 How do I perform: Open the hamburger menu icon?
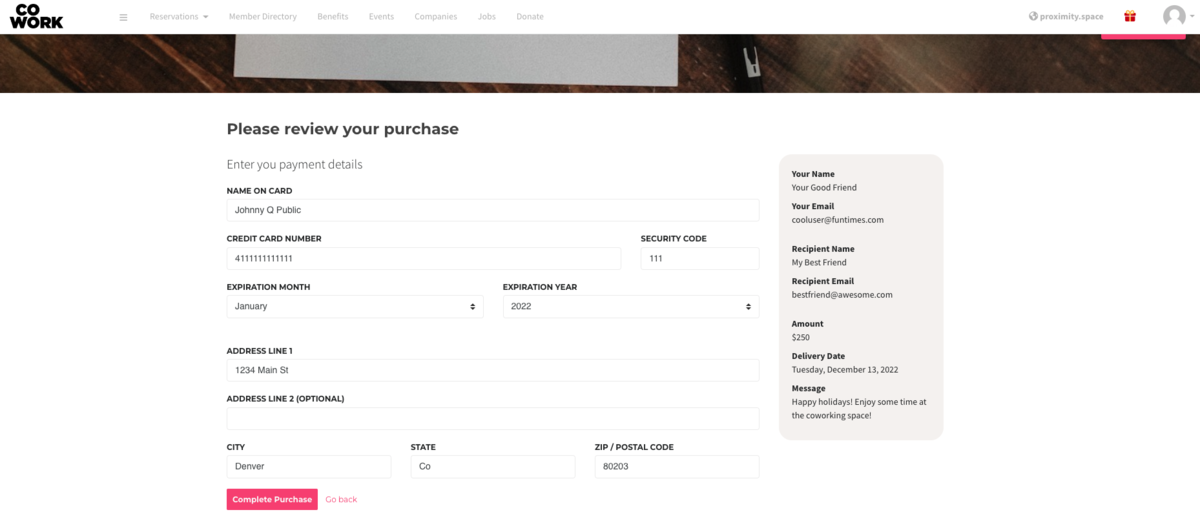[123, 17]
